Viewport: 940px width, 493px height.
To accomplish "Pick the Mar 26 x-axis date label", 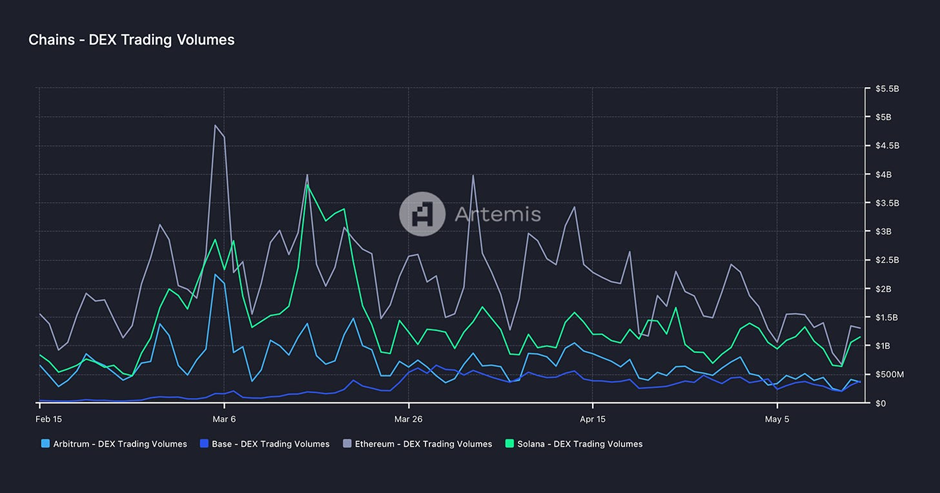I will click(x=408, y=419).
